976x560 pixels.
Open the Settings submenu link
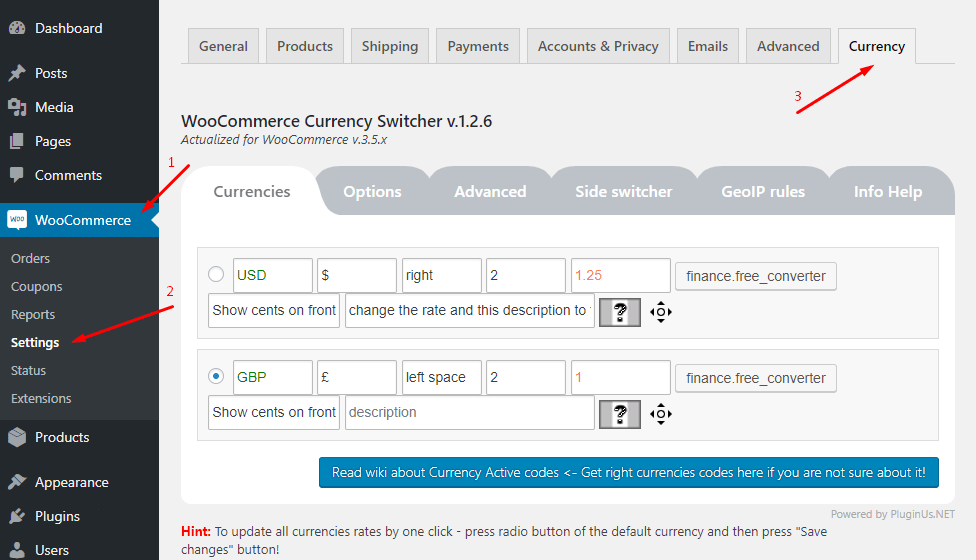click(35, 342)
